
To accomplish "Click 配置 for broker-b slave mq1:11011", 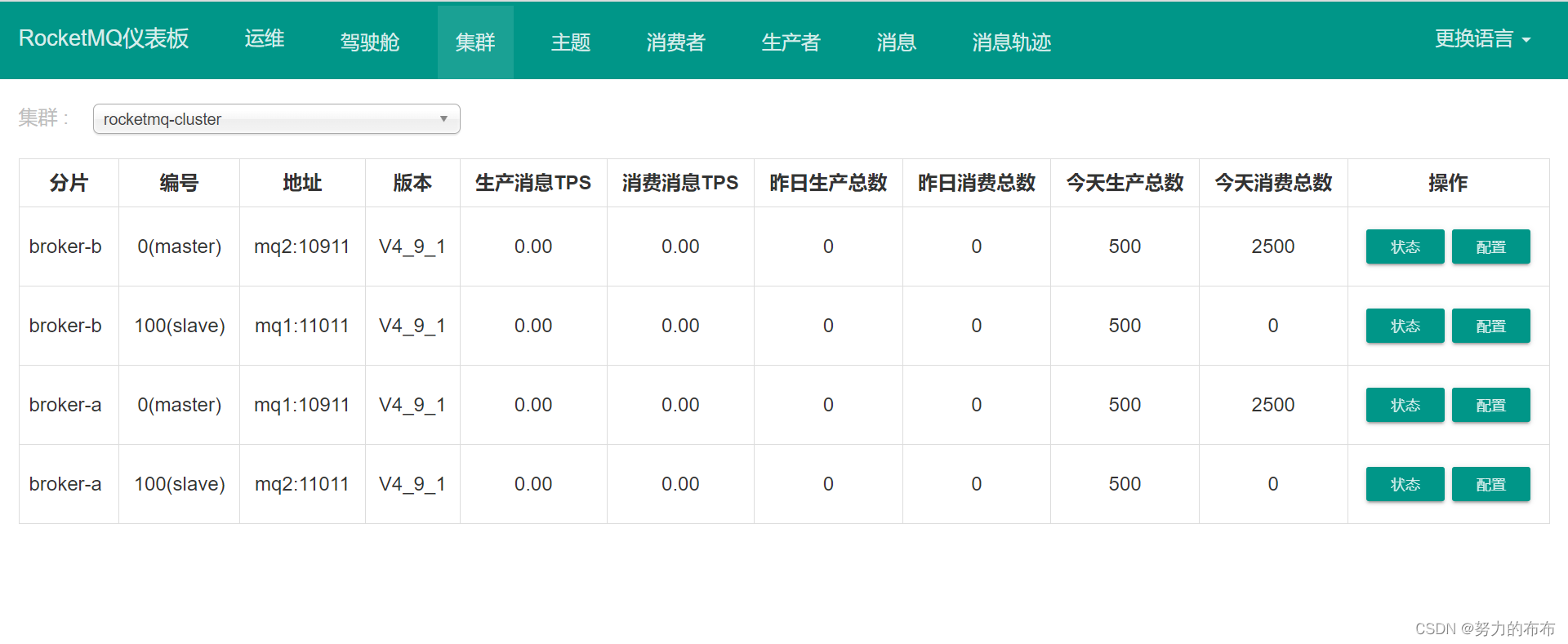I will click(1491, 326).
